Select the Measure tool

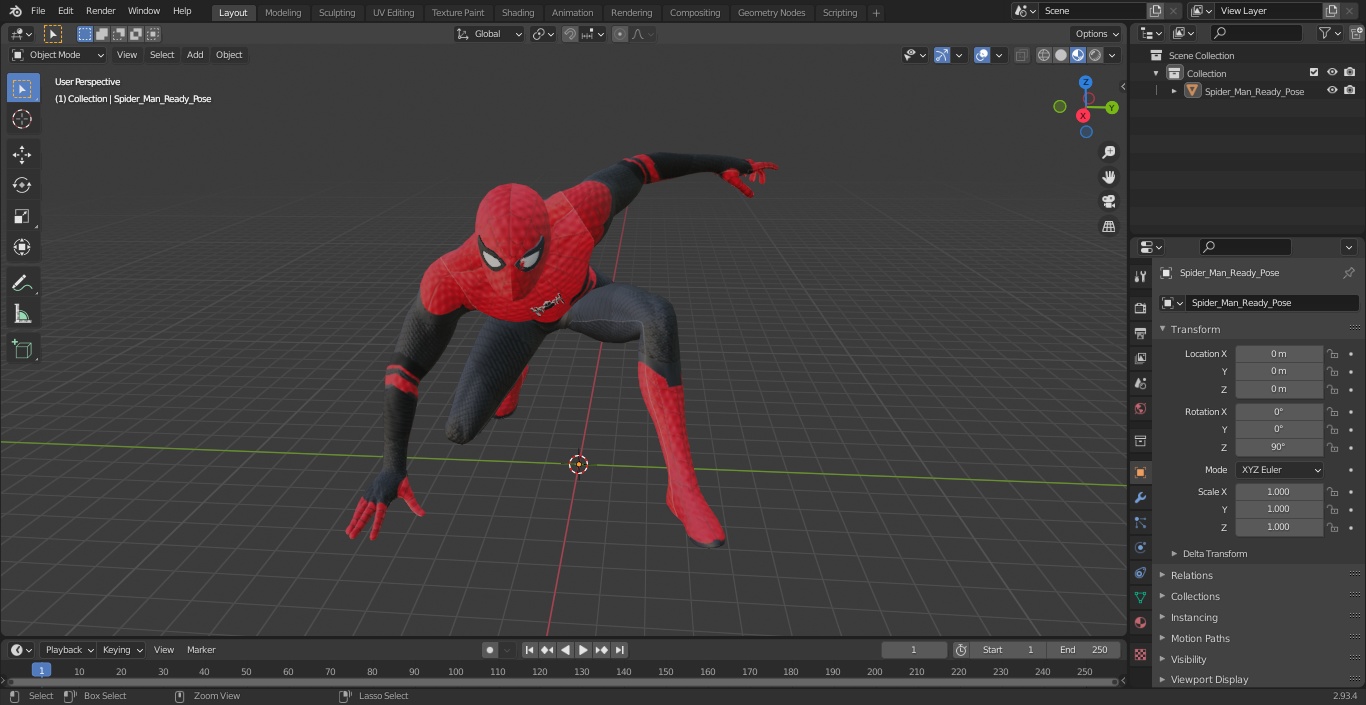(22, 315)
